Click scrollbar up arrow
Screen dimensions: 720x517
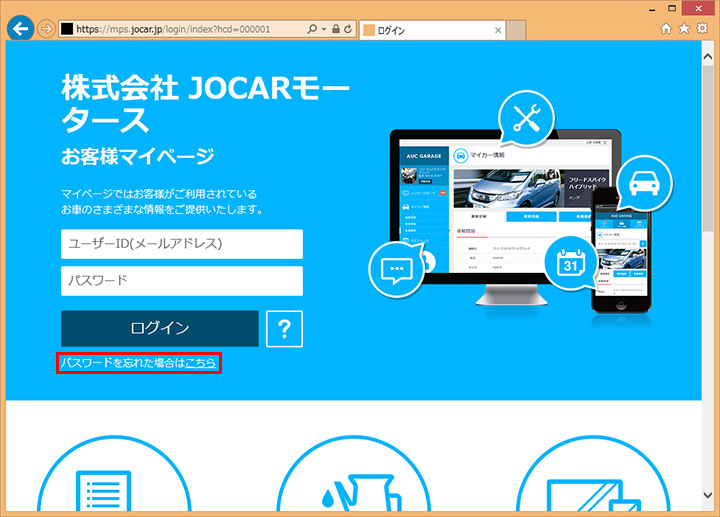(x=708, y=56)
